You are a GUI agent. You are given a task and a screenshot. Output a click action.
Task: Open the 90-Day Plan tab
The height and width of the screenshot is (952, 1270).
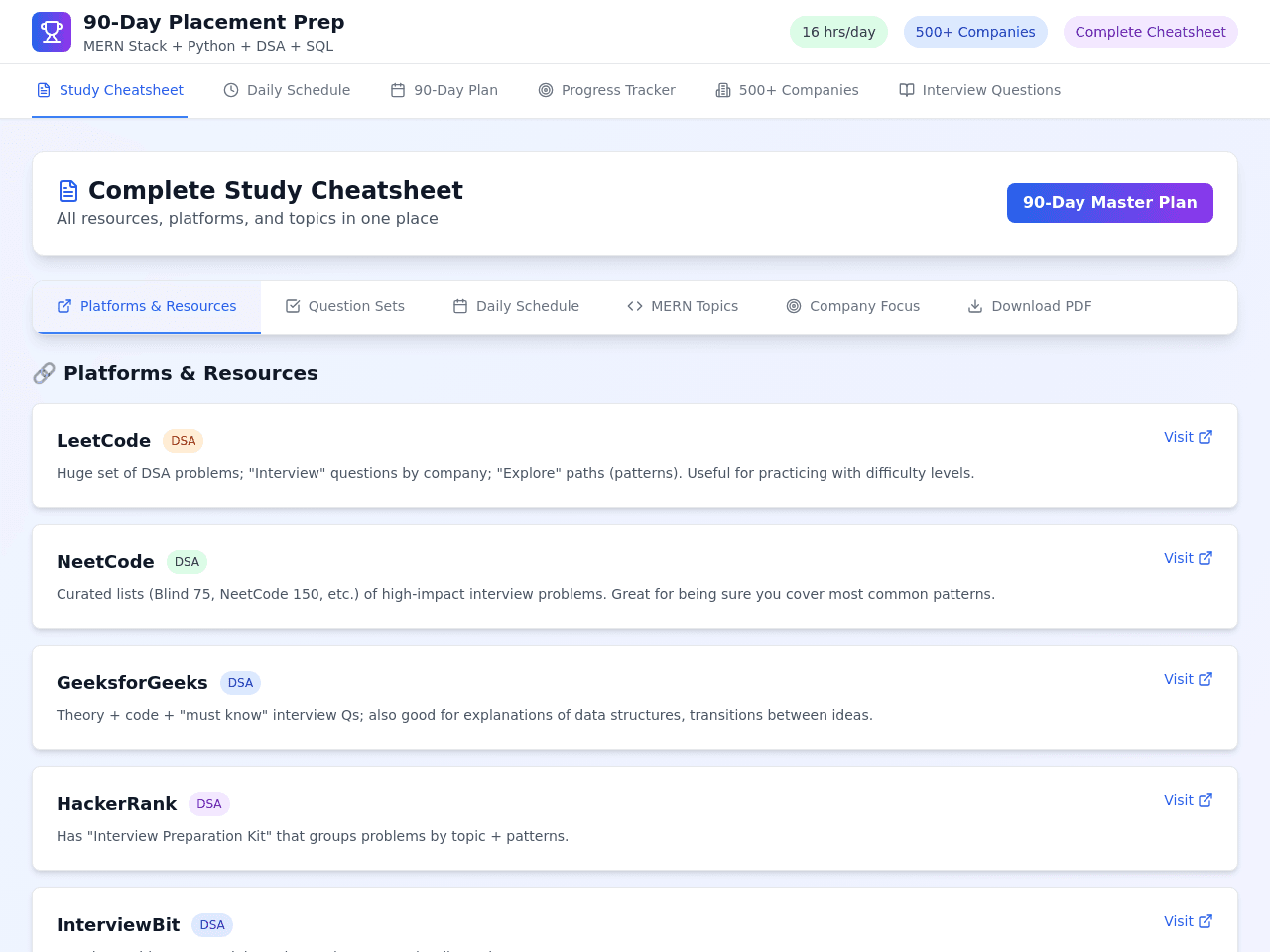tap(444, 90)
